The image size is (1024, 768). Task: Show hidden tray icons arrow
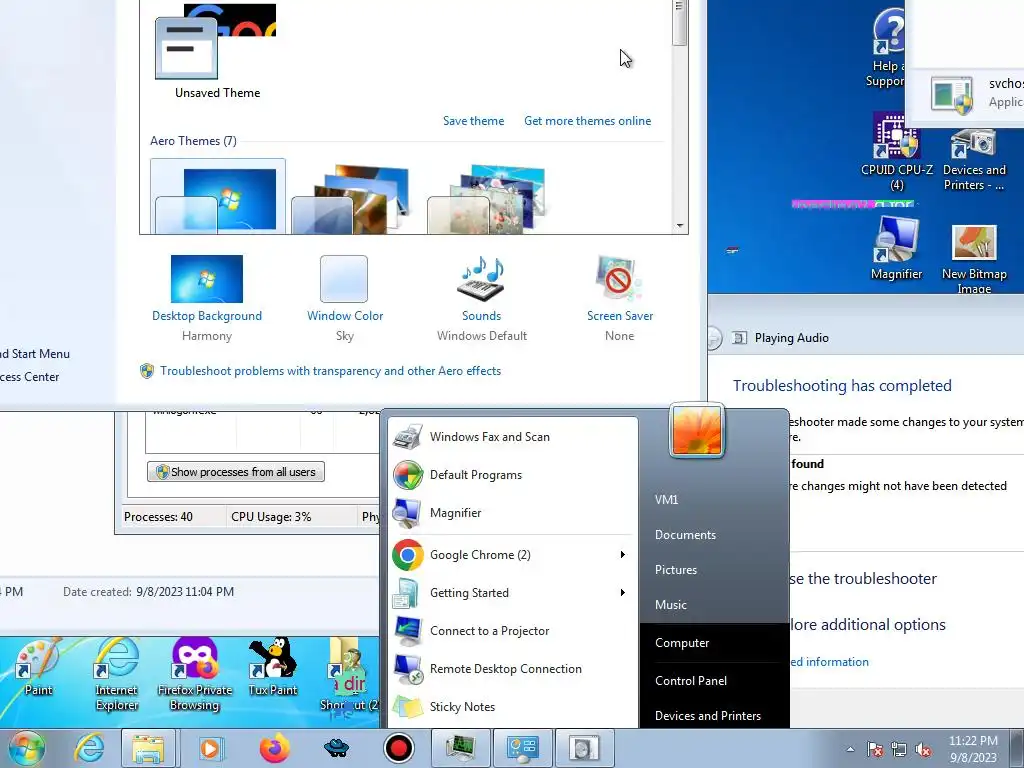point(850,749)
